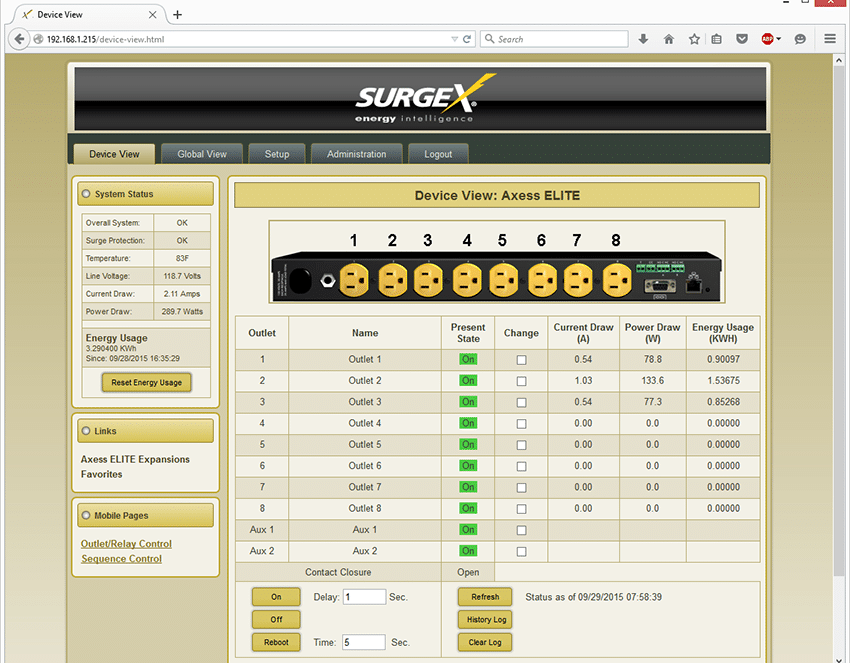Viewport: 850px width, 663px height.
Task: Refresh the device status
Action: pos(485,597)
